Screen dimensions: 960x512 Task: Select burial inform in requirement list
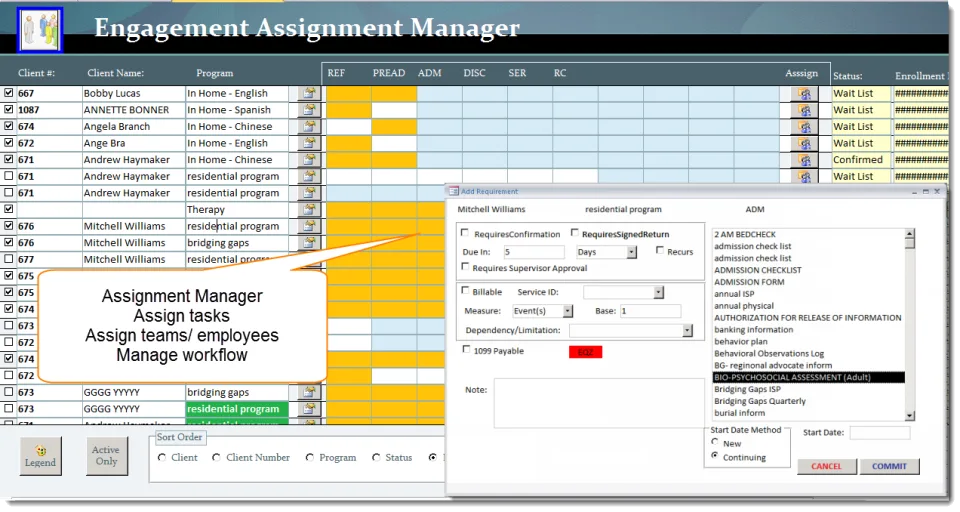coord(739,413)
